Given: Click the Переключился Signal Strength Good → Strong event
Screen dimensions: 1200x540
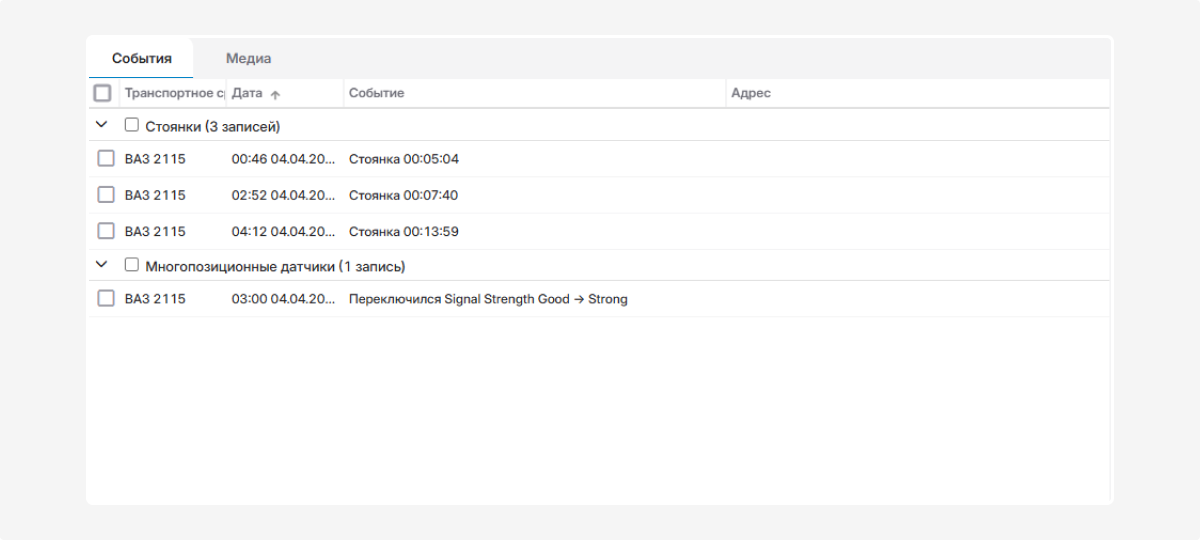Looking at the screenshot, I should coord(488,299).
